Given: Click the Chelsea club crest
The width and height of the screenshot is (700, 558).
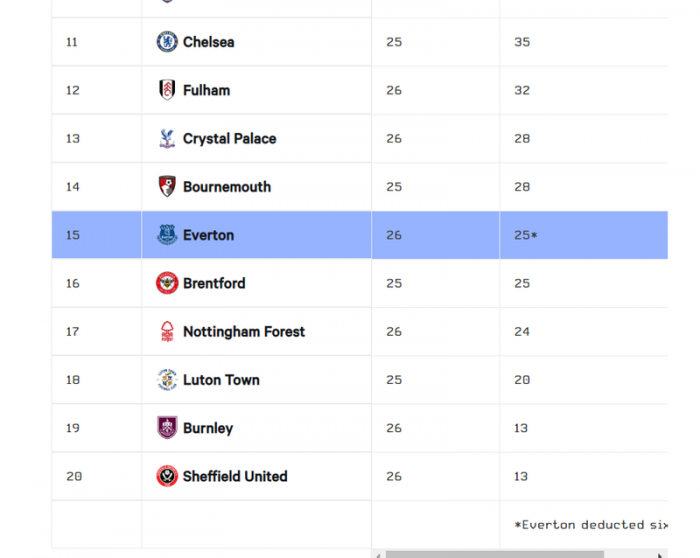Looking at the screenshot, I should pos(167,42).
